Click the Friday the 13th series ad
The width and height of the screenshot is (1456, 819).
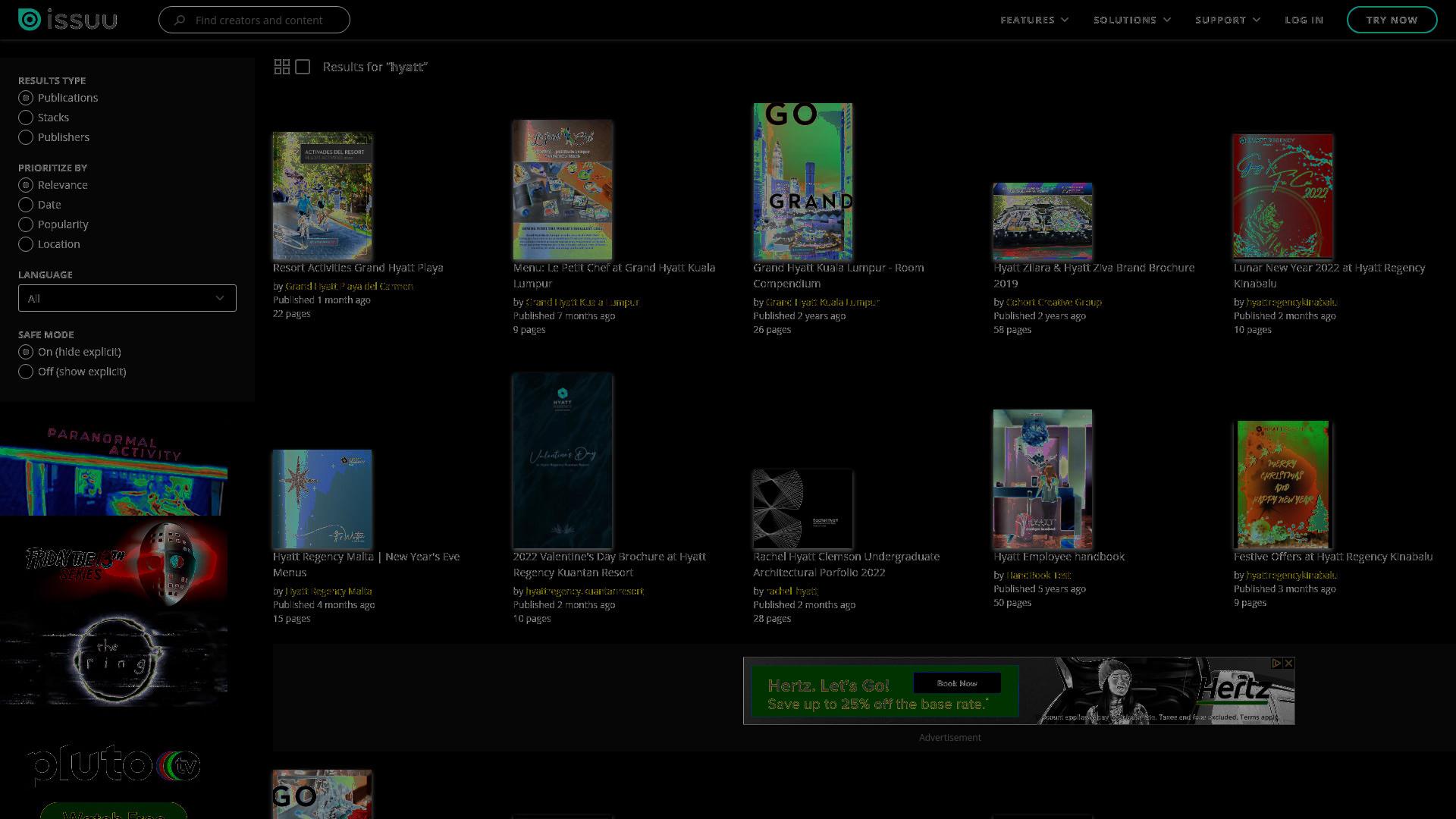[114, 563]
